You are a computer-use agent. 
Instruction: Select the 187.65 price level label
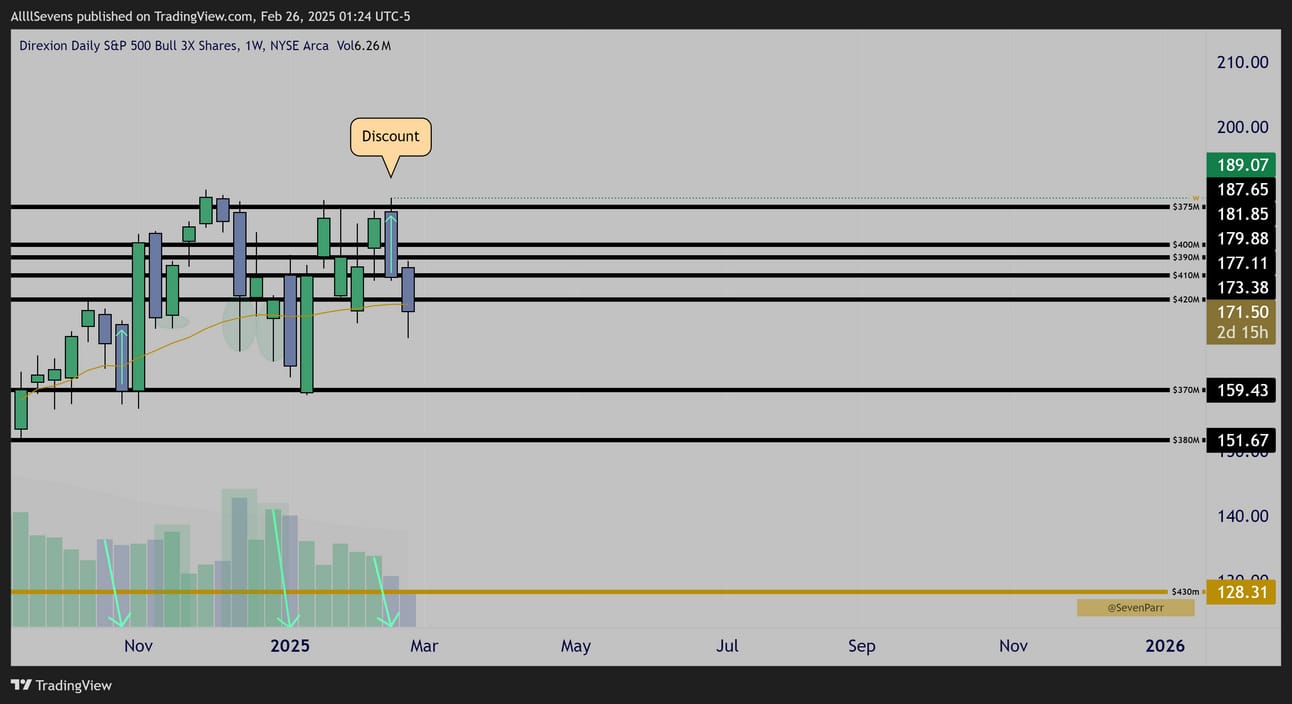click(x=1241, y=189)
